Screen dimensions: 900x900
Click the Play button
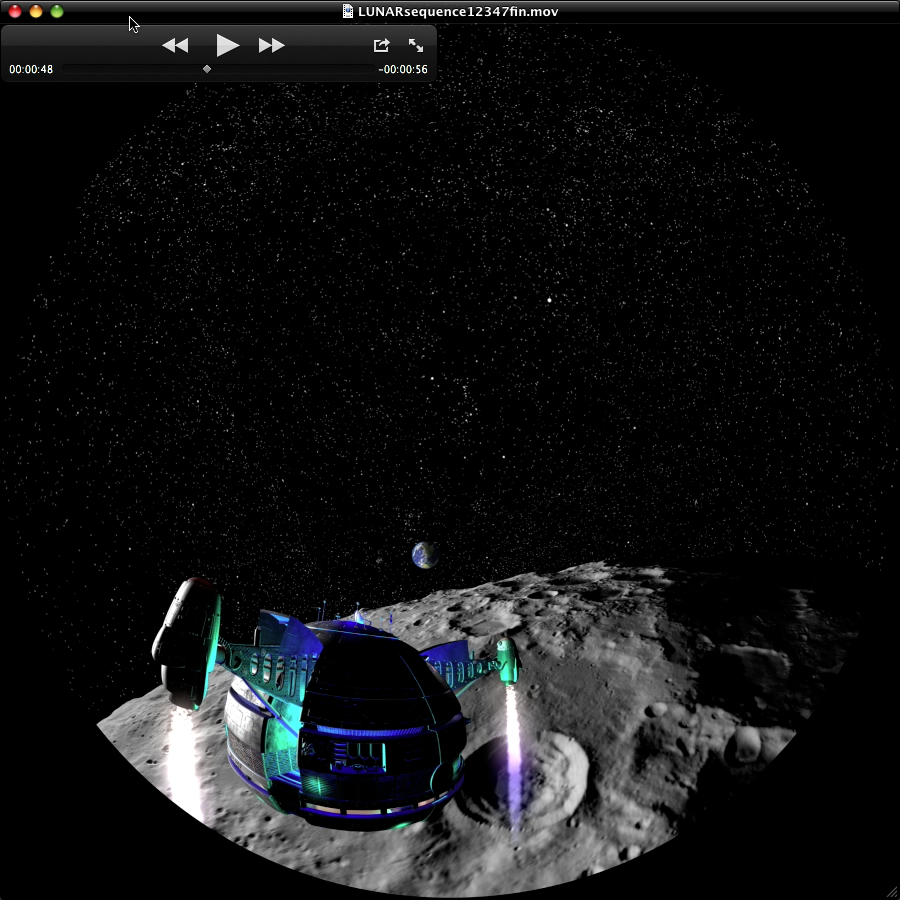[227, 45]
